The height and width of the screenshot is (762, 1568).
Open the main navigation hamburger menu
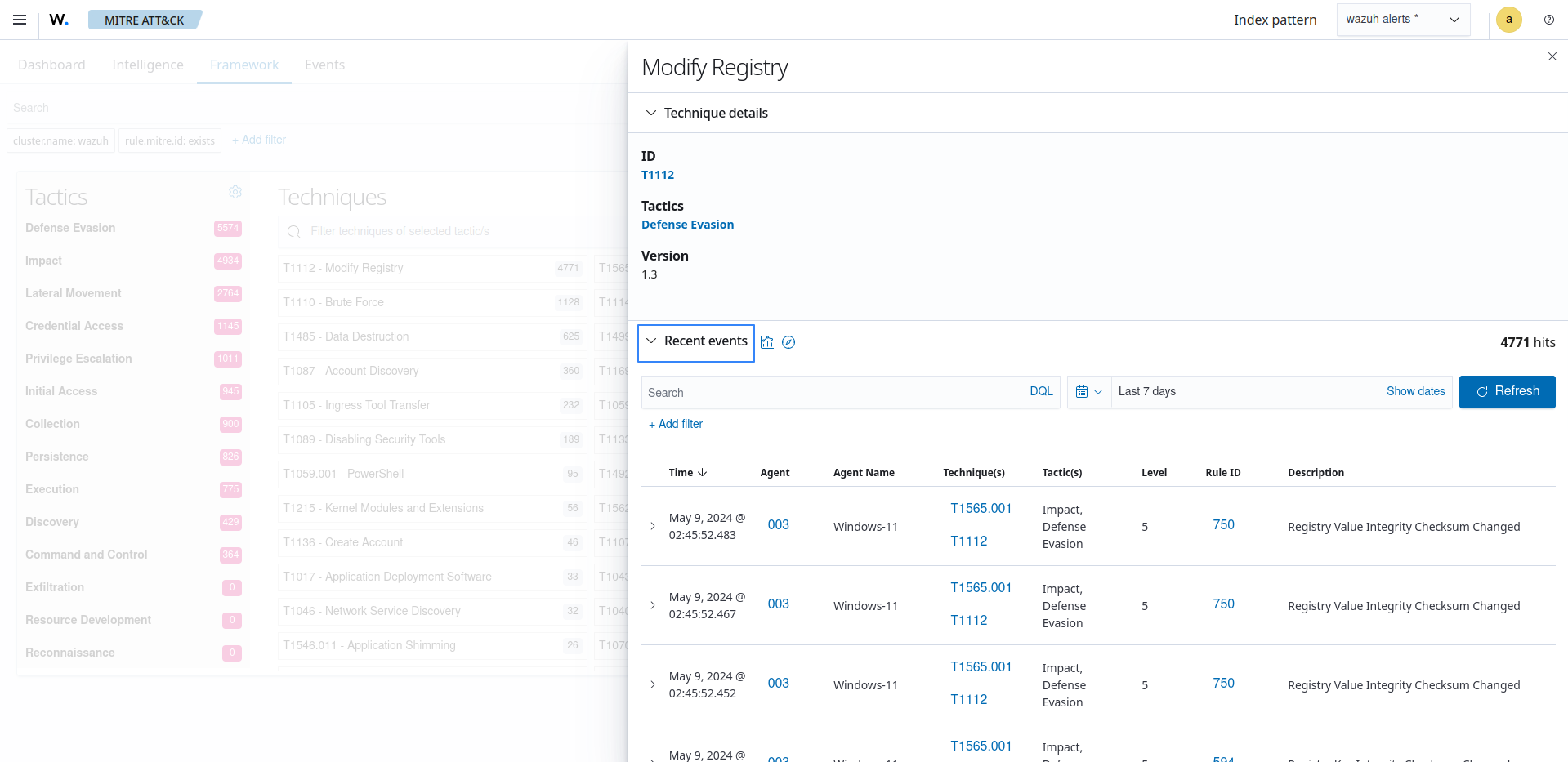pos(20,20)
